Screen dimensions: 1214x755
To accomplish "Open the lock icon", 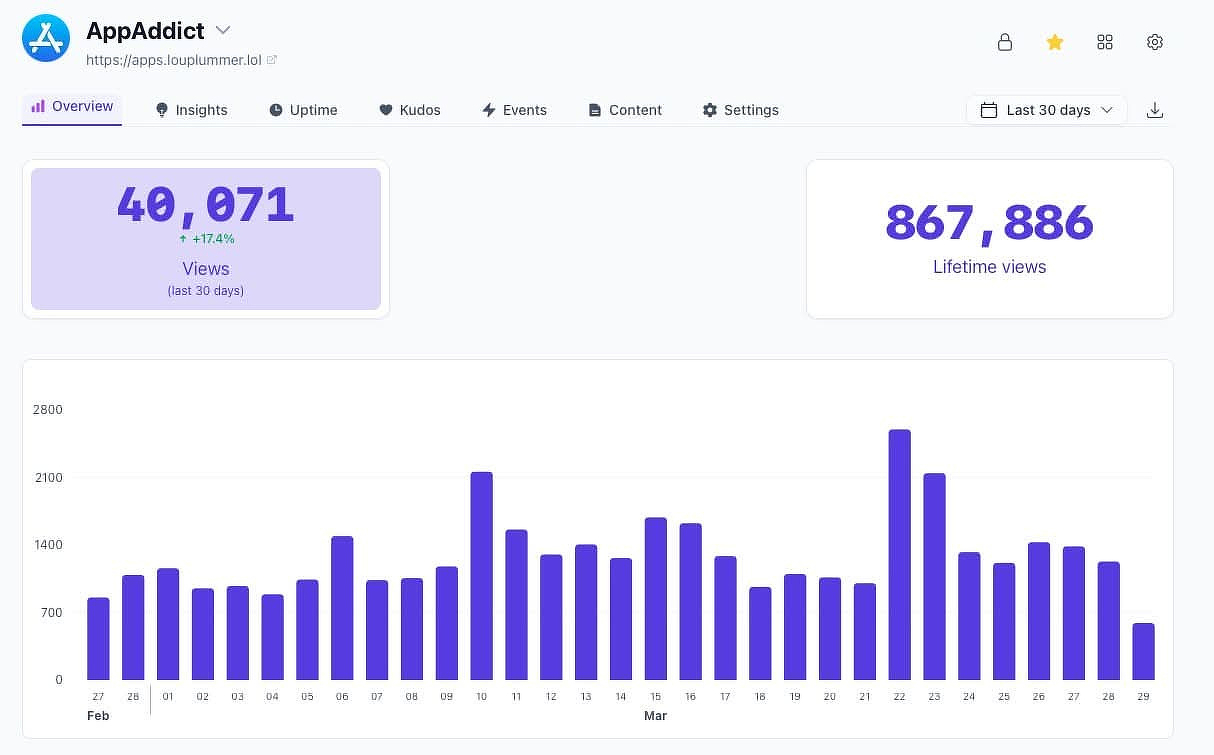I will tap(1005, 42).
